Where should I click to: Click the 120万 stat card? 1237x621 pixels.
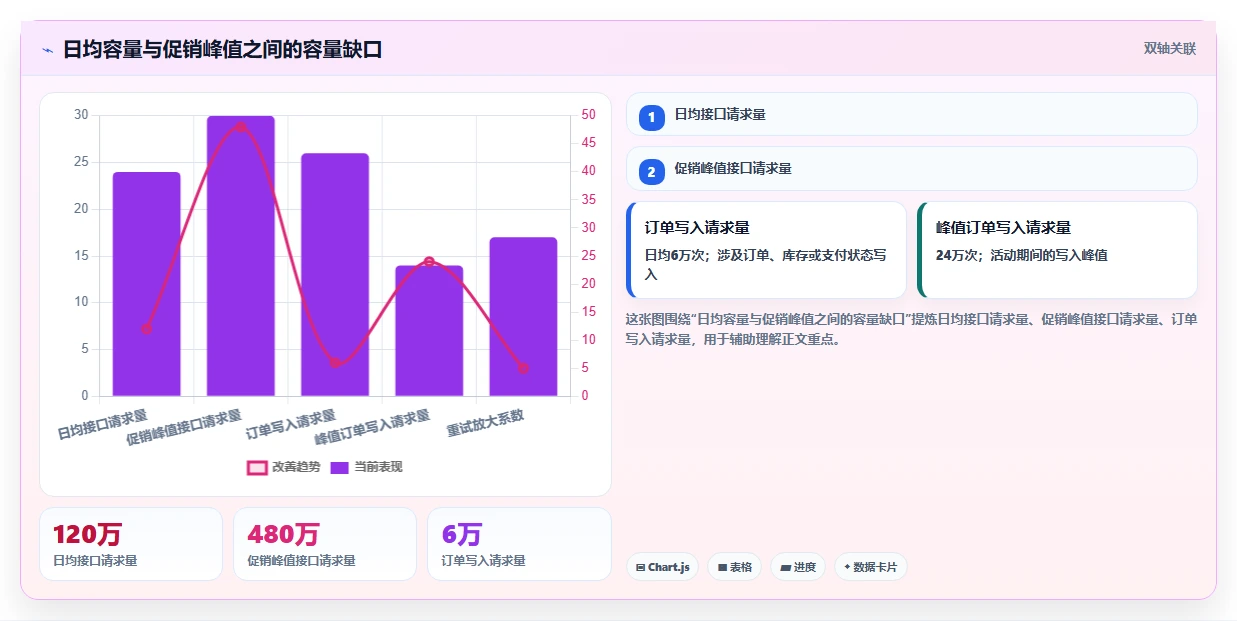(x=130, y=544)
